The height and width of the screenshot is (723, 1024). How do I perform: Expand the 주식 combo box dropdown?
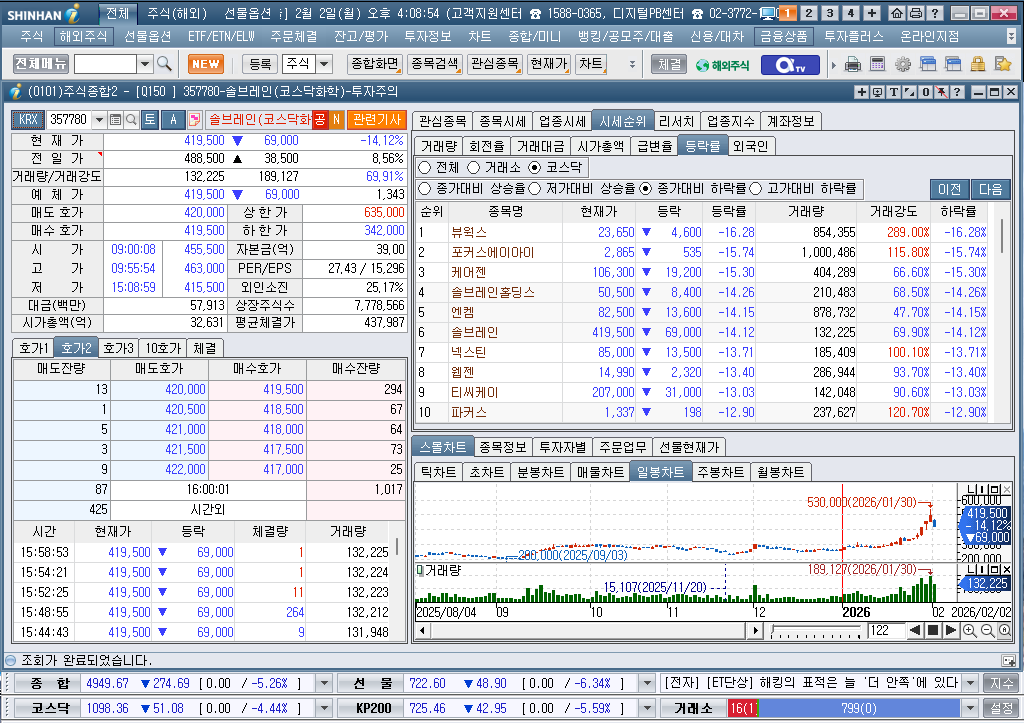(x=324, y=64)
